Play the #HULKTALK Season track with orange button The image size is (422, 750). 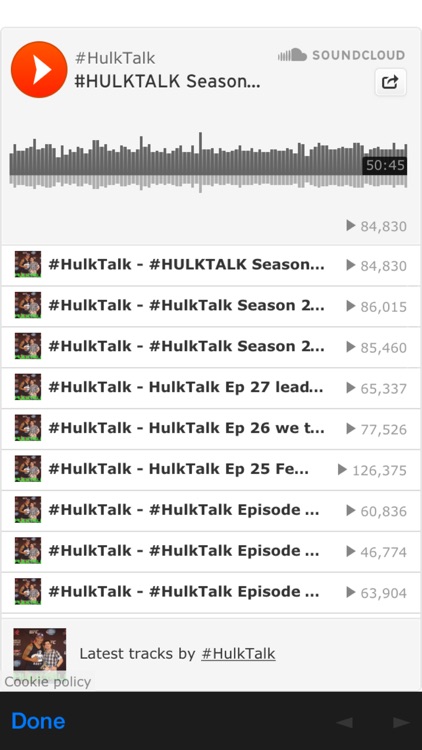click(x=39, y=69)
